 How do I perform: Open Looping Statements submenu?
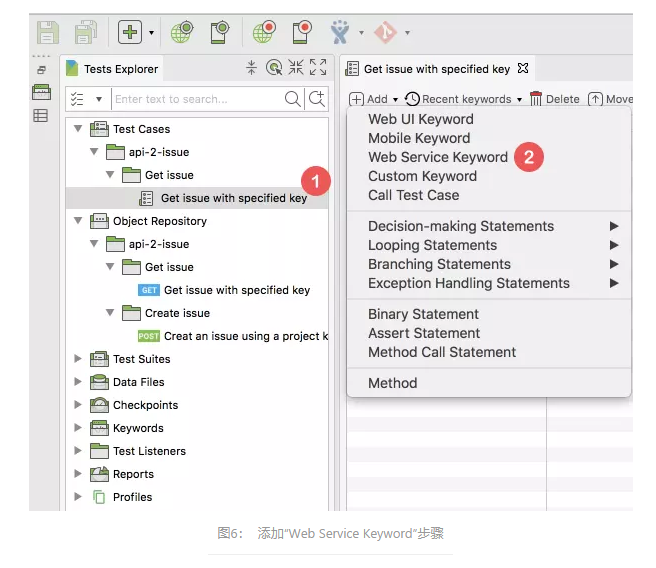click(x=489, y=245)
